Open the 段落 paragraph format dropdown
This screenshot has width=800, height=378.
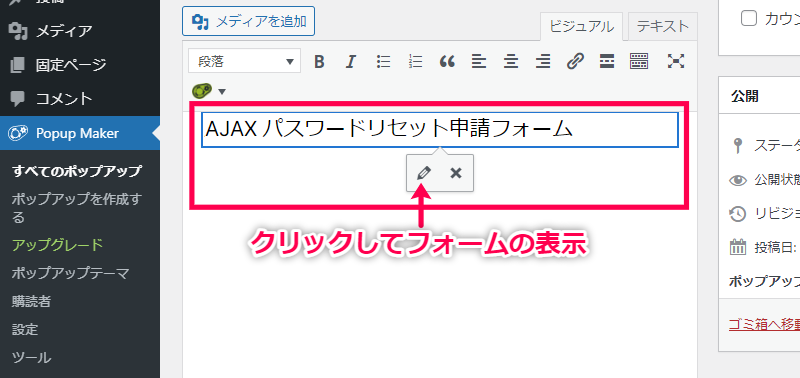[244, 62]
